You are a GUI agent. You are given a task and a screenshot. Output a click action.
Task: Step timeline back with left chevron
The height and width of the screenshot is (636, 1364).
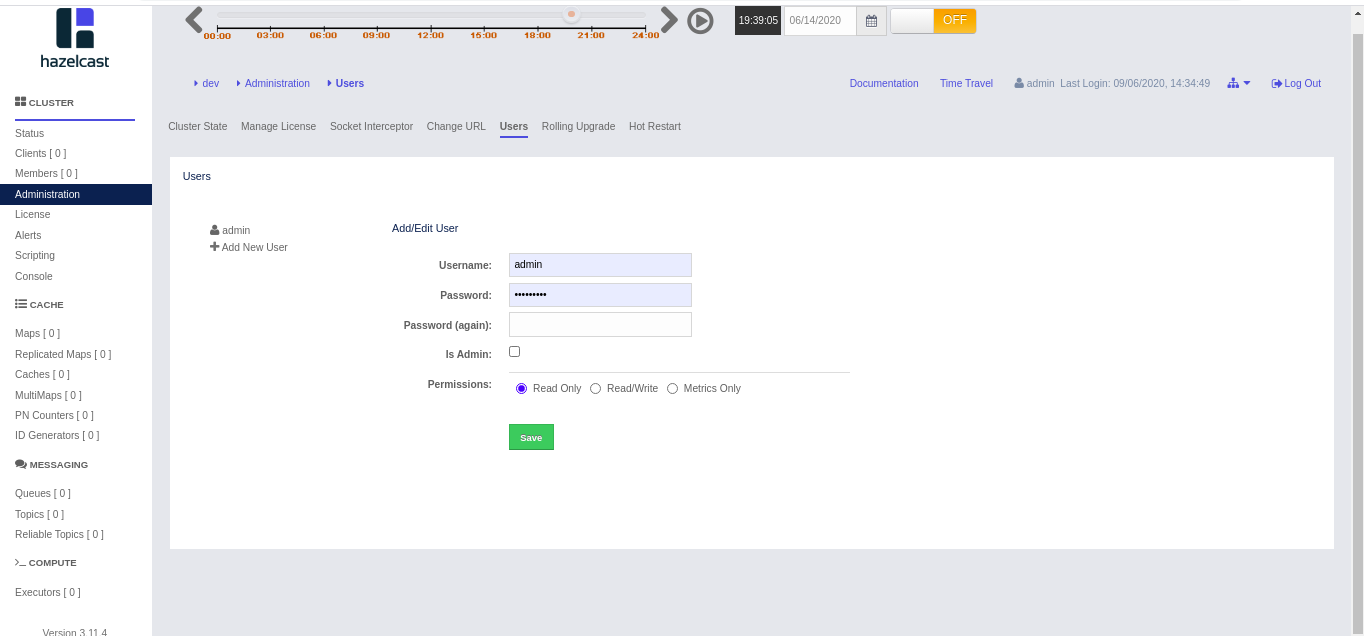point(194,20)
